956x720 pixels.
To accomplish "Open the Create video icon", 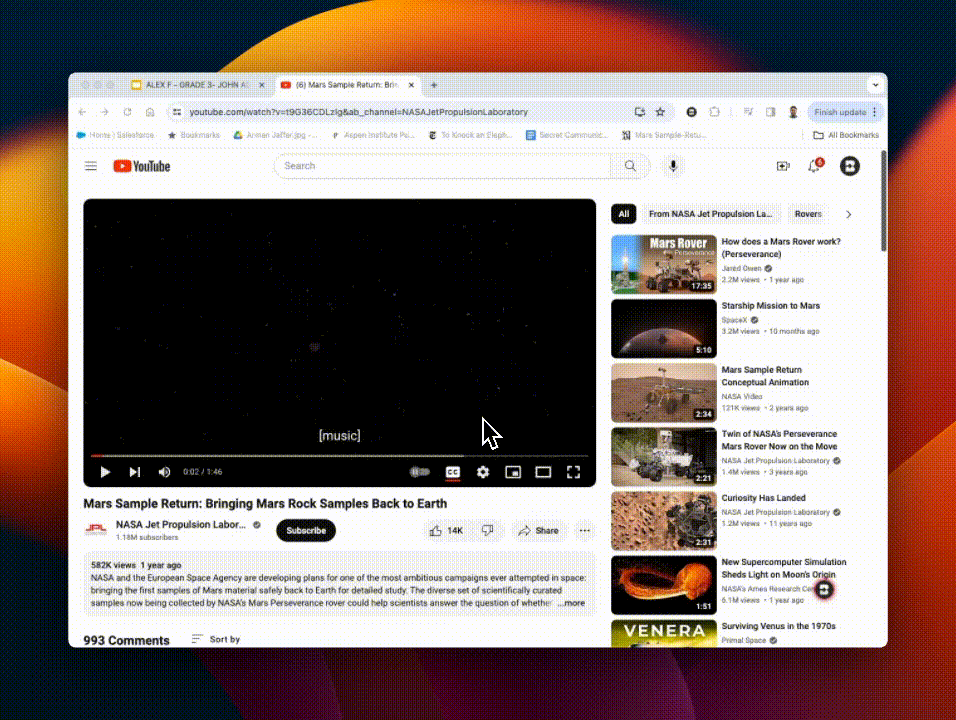I will 783,166.
